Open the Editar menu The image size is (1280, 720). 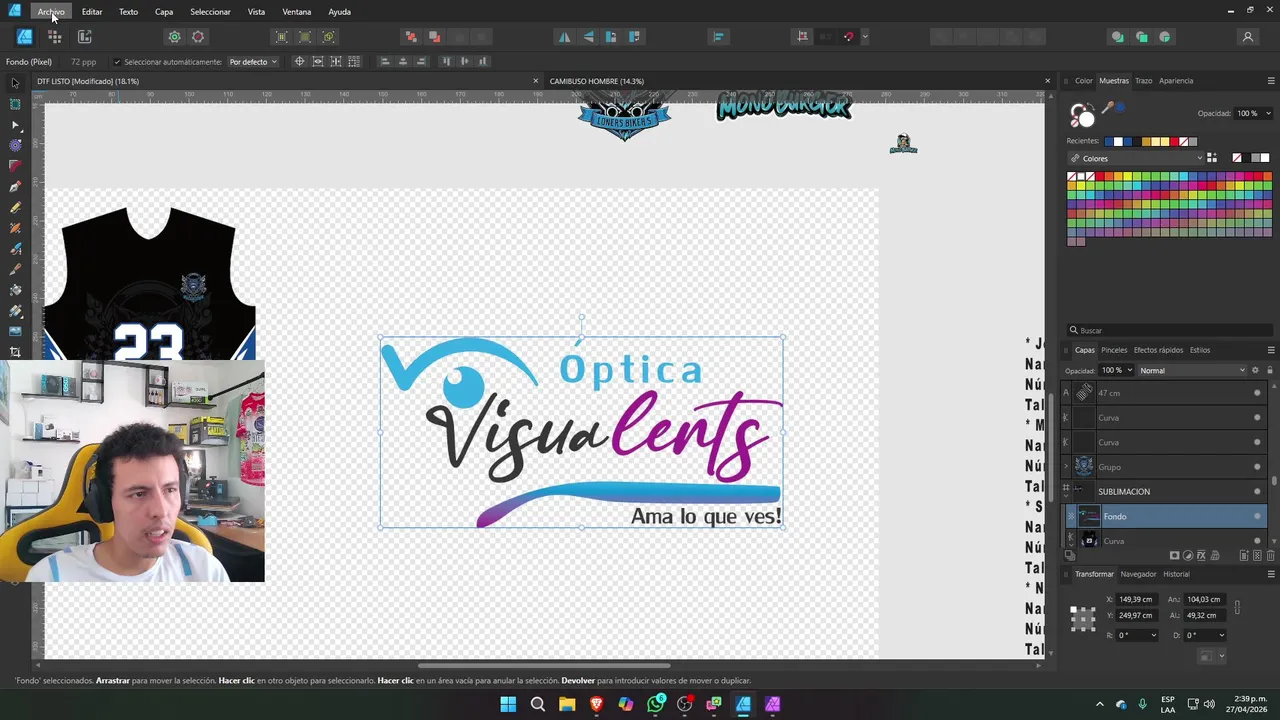pyautogui.click(x=92, y=12)
